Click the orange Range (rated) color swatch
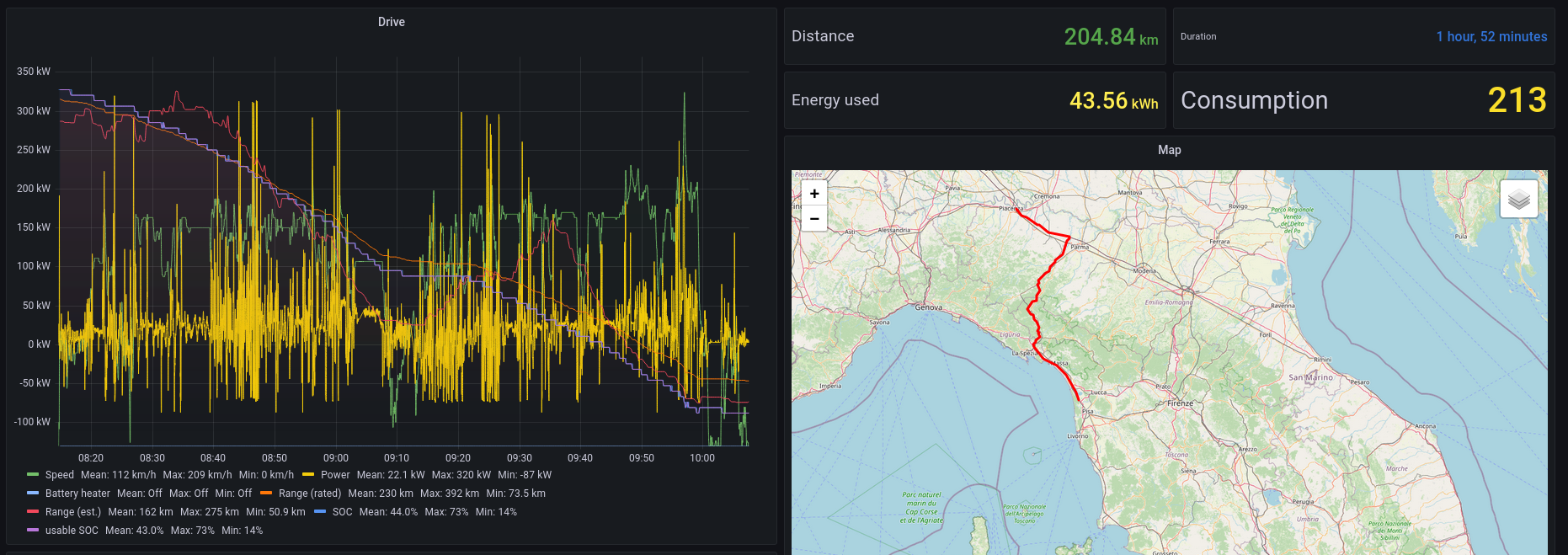 pos(266,494)
